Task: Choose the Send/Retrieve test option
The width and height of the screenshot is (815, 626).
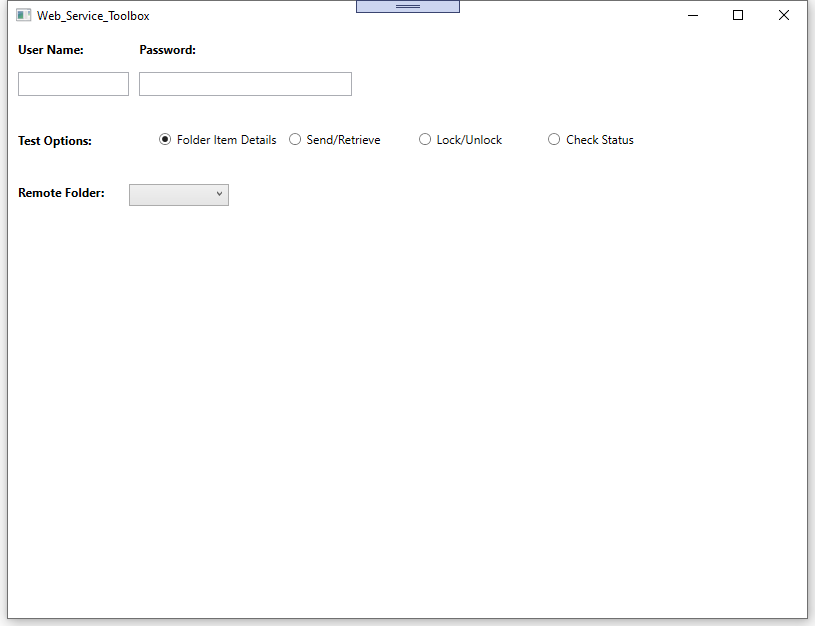Action: pyautogui.click(x=295, y=140)
